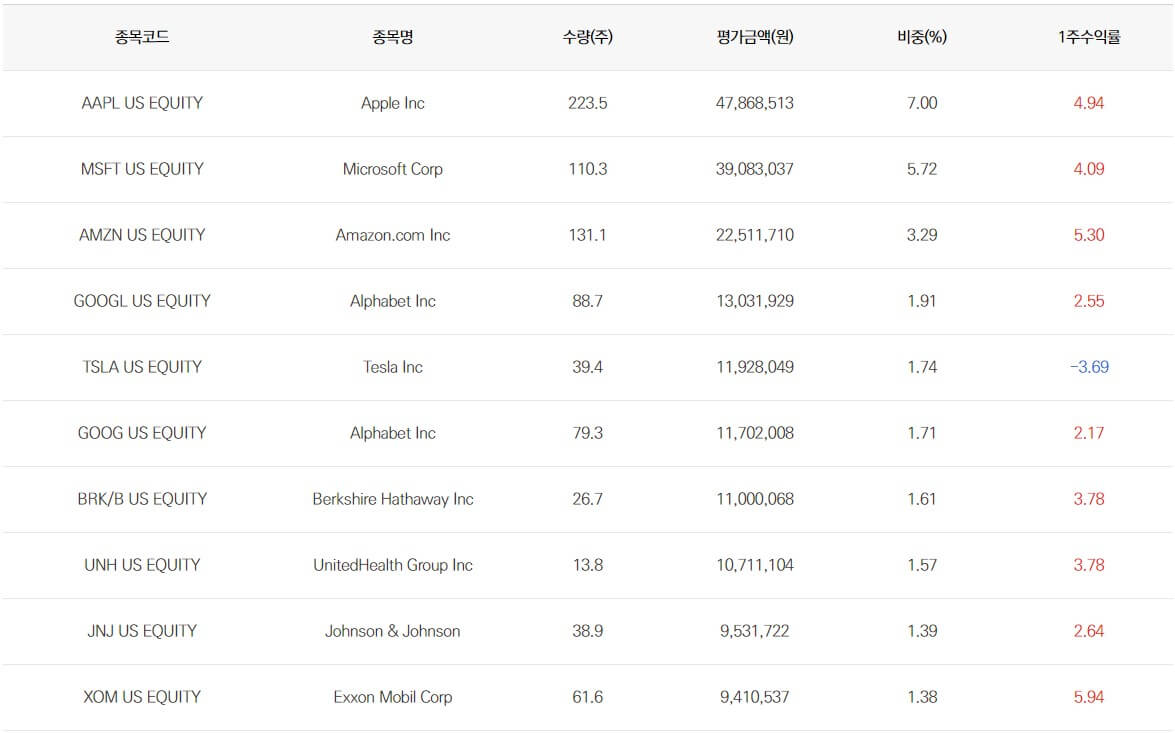Screen dimensions: 1175x733
Task: Click the quantity value 110.3
Action: (588, 169)
